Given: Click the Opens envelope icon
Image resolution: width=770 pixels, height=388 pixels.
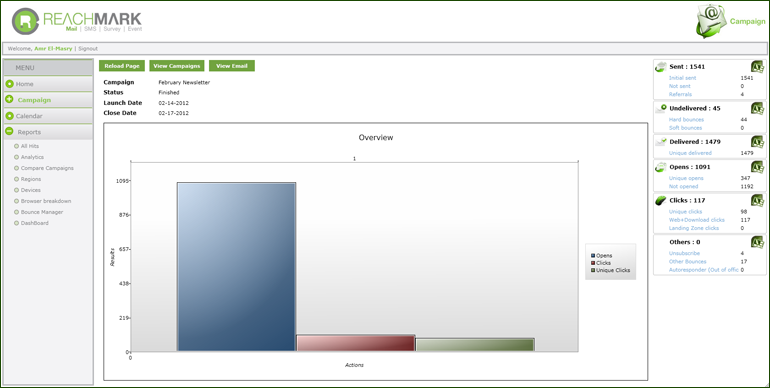Looking at the screenshot, I should (661, 167).
